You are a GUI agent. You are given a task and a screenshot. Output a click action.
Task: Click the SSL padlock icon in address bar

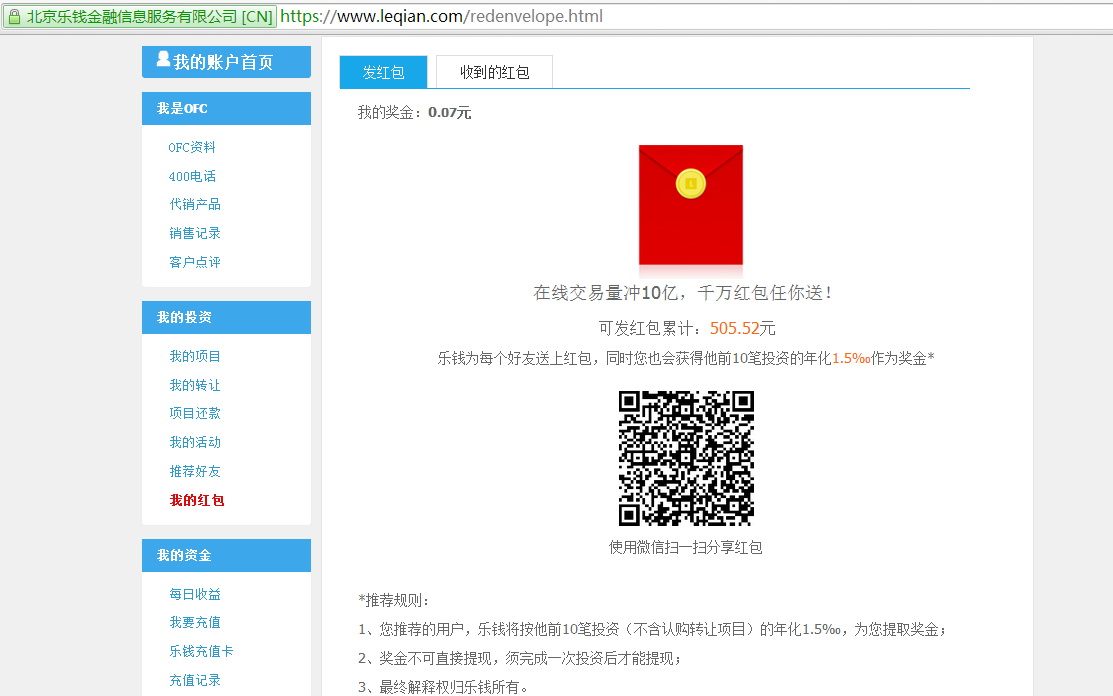14,16
